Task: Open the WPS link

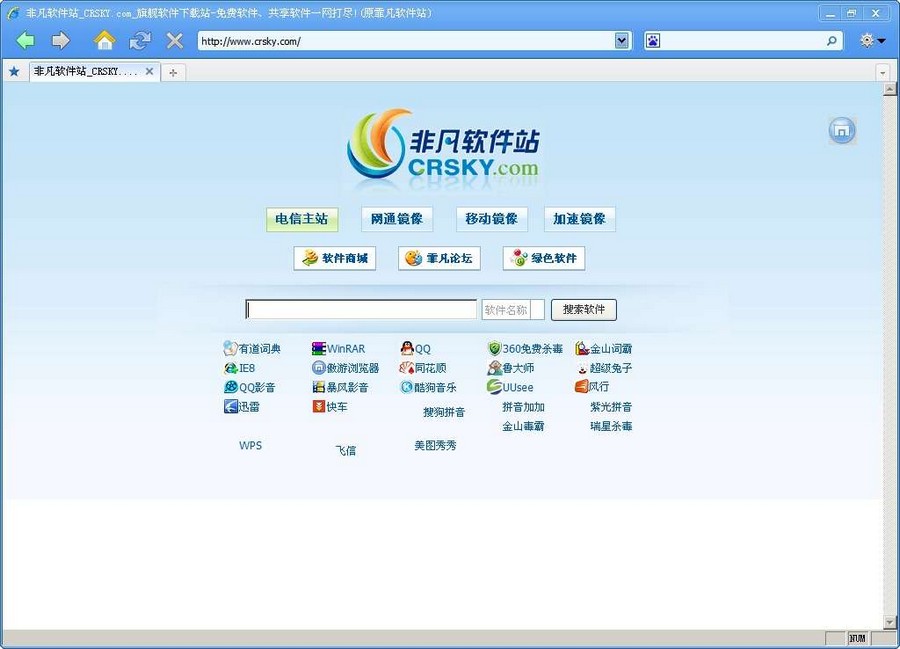Action: (250, 445)
